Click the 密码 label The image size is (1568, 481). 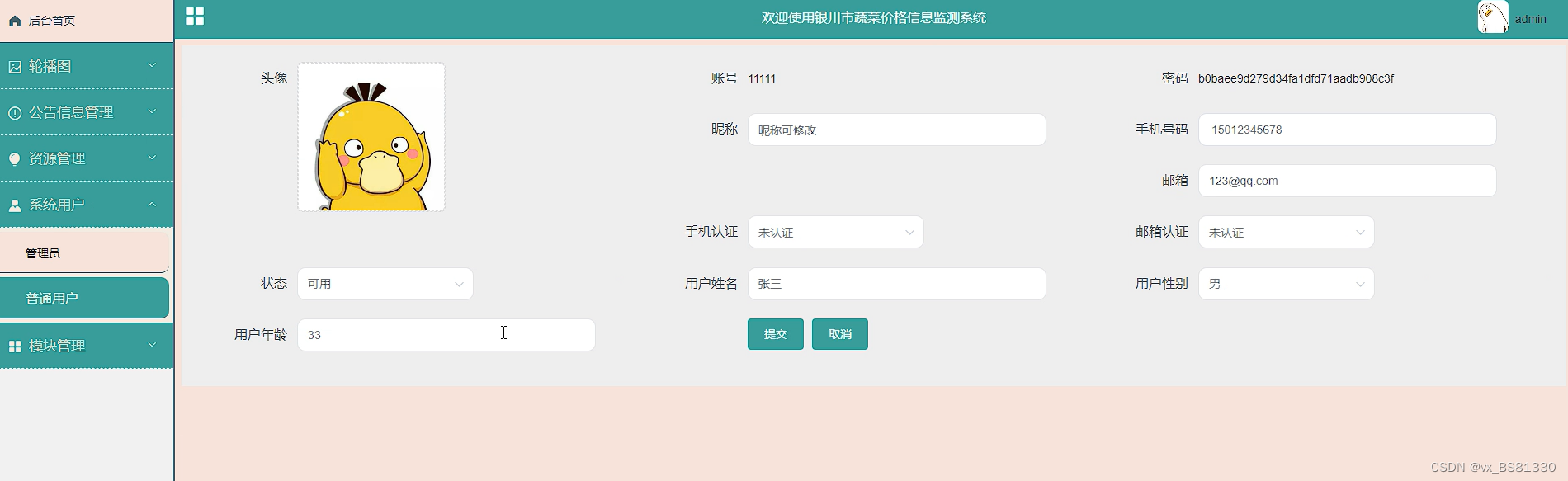(1175, 78)
